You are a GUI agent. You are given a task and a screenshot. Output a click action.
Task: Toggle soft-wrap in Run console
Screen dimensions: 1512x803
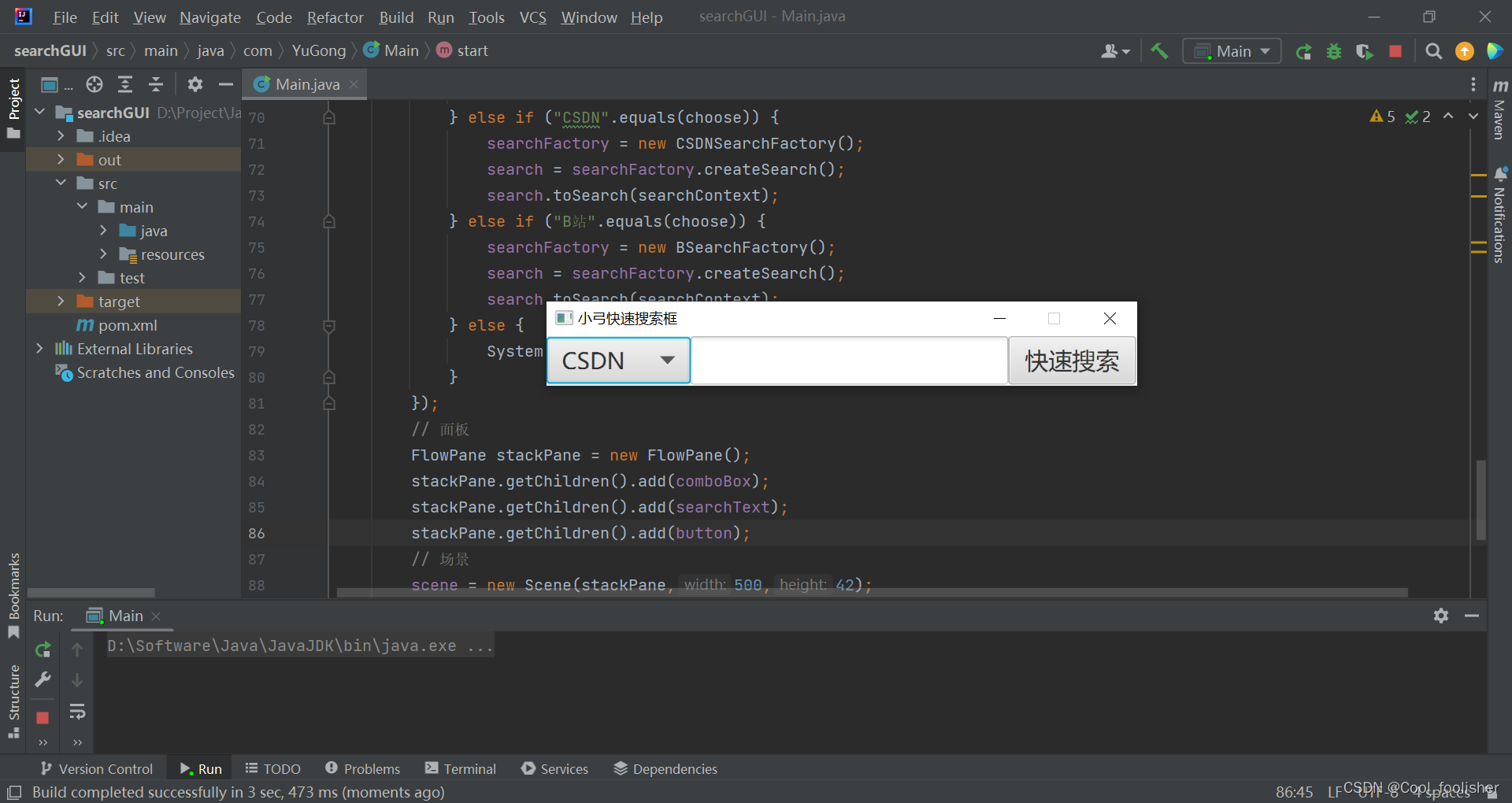77,712
